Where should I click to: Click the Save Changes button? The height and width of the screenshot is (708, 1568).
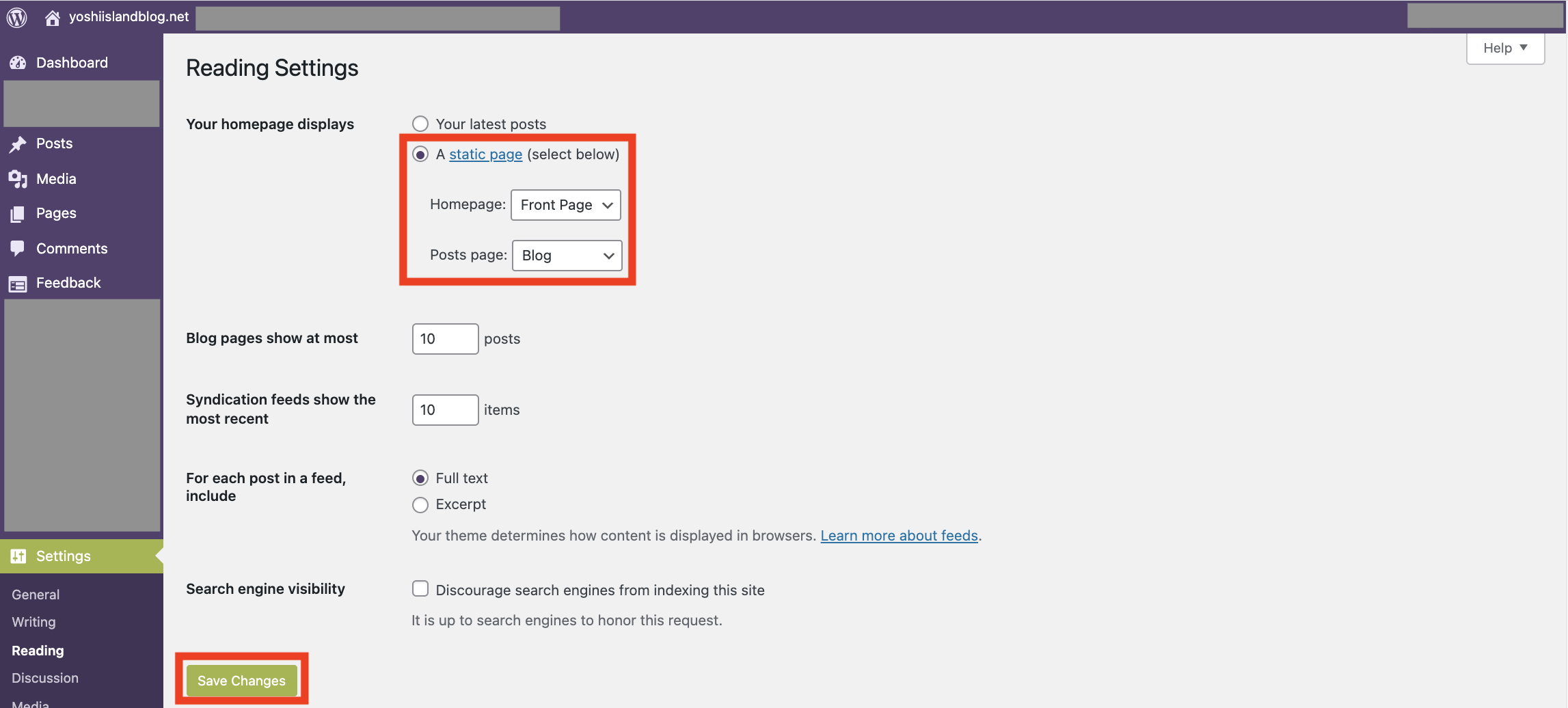[242, 681]
